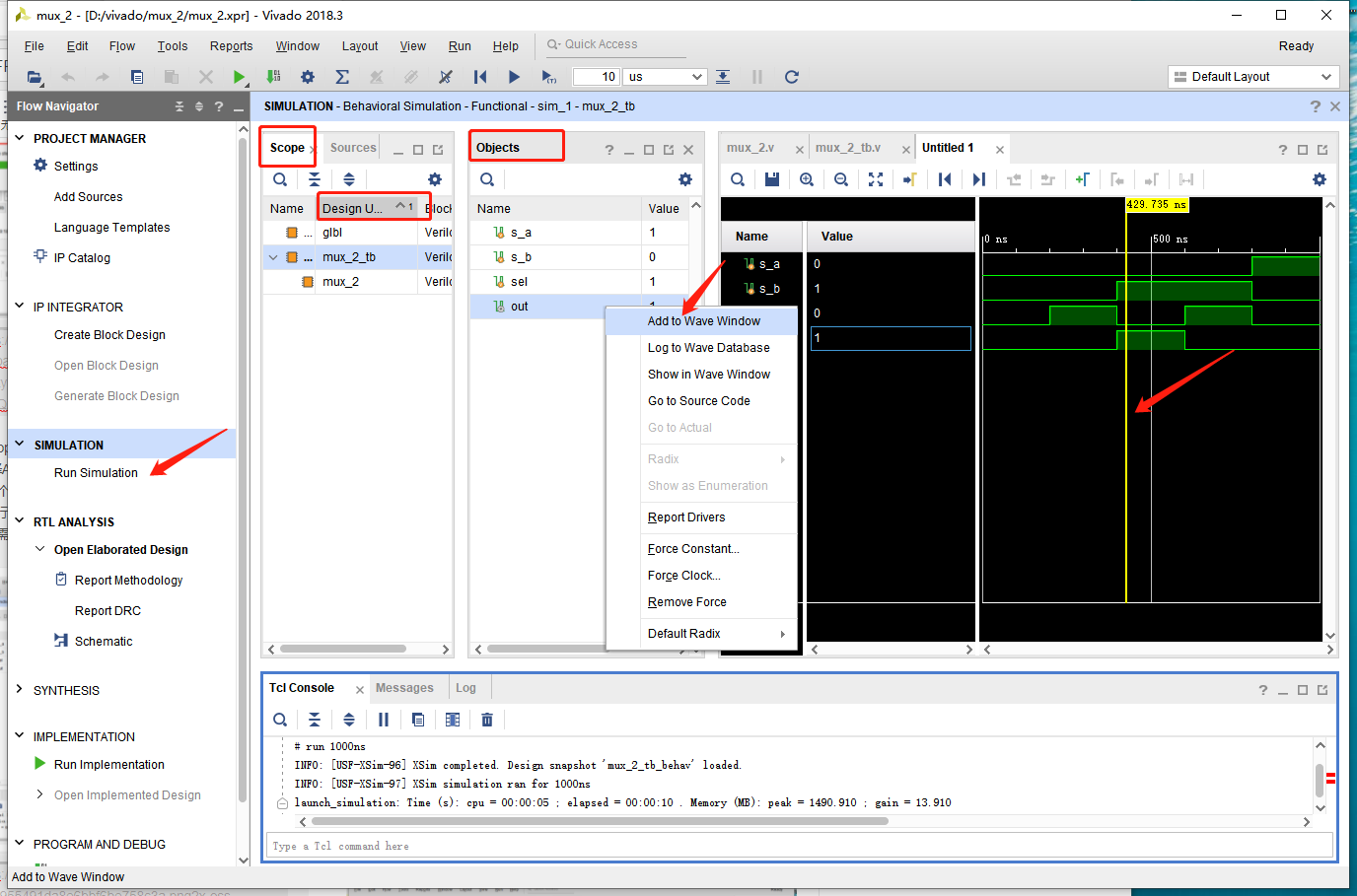This screenshot has height=896, width=1357.
Task: Expand Open Implemented Design item
Action: (x=39, y=794)
